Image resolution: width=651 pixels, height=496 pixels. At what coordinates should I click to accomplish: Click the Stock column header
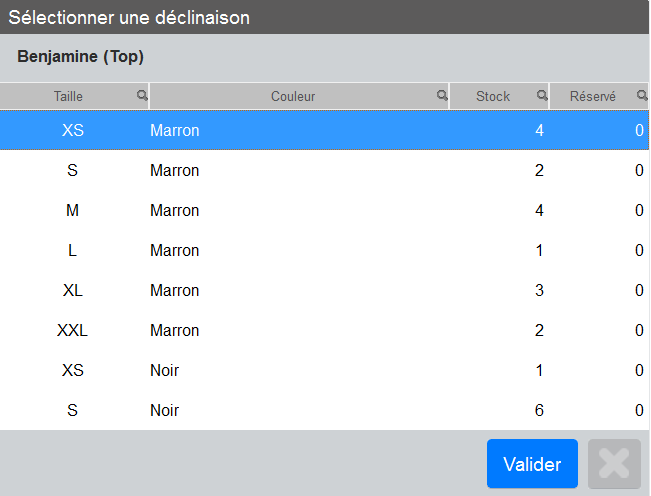(493, 96)
